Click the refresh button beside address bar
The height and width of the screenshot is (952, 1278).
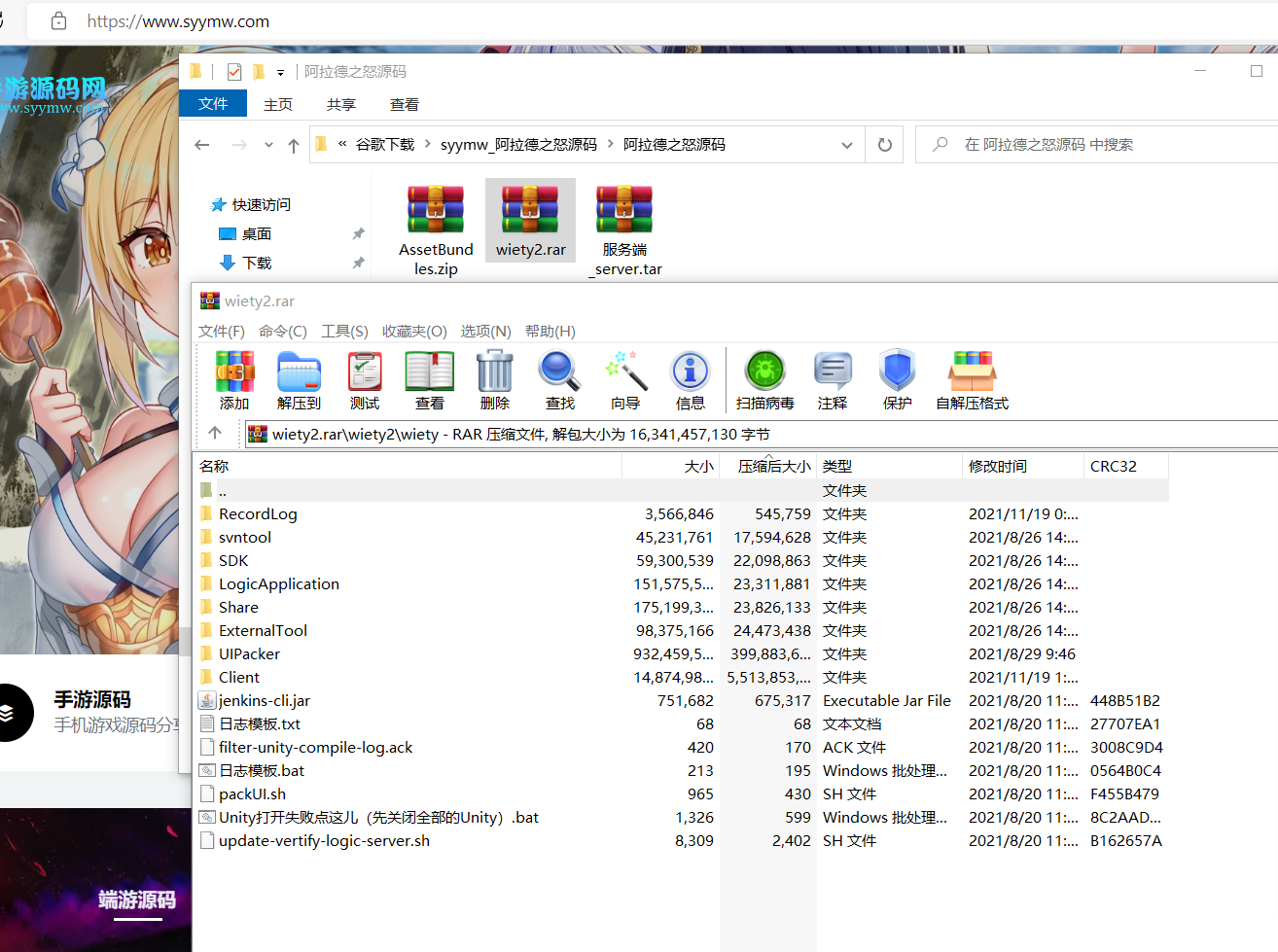[884, 145]
